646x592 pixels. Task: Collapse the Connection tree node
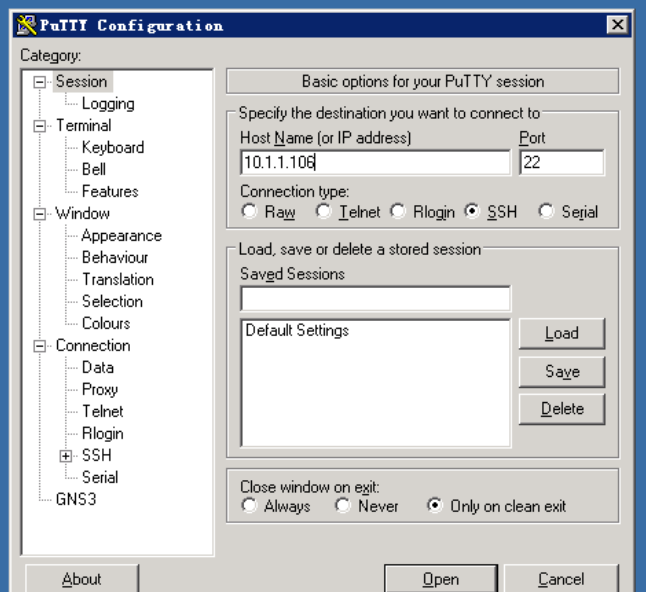point(40,346)
